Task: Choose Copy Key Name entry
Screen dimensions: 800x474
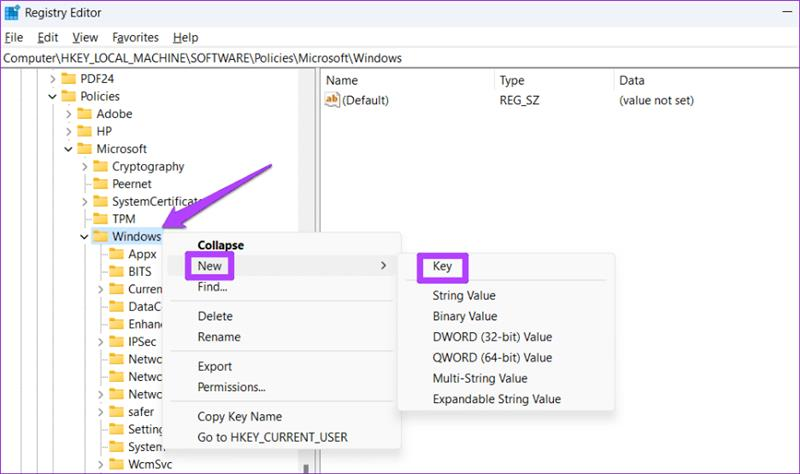Action: pyautogui.click(x=240, y=416)
